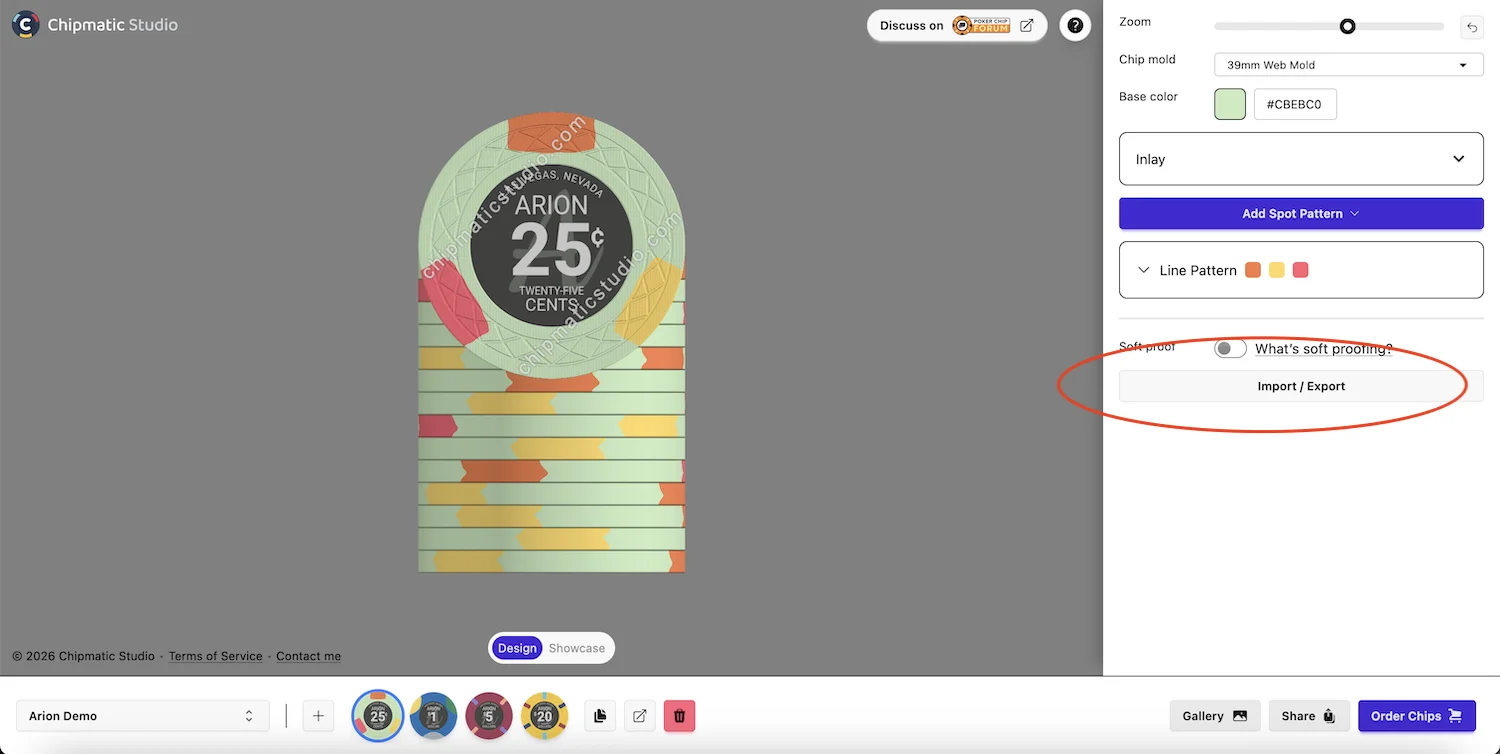Open What's soft proofing link
The height and width of the screenshot is (754, 1500).
(1323, 349)
